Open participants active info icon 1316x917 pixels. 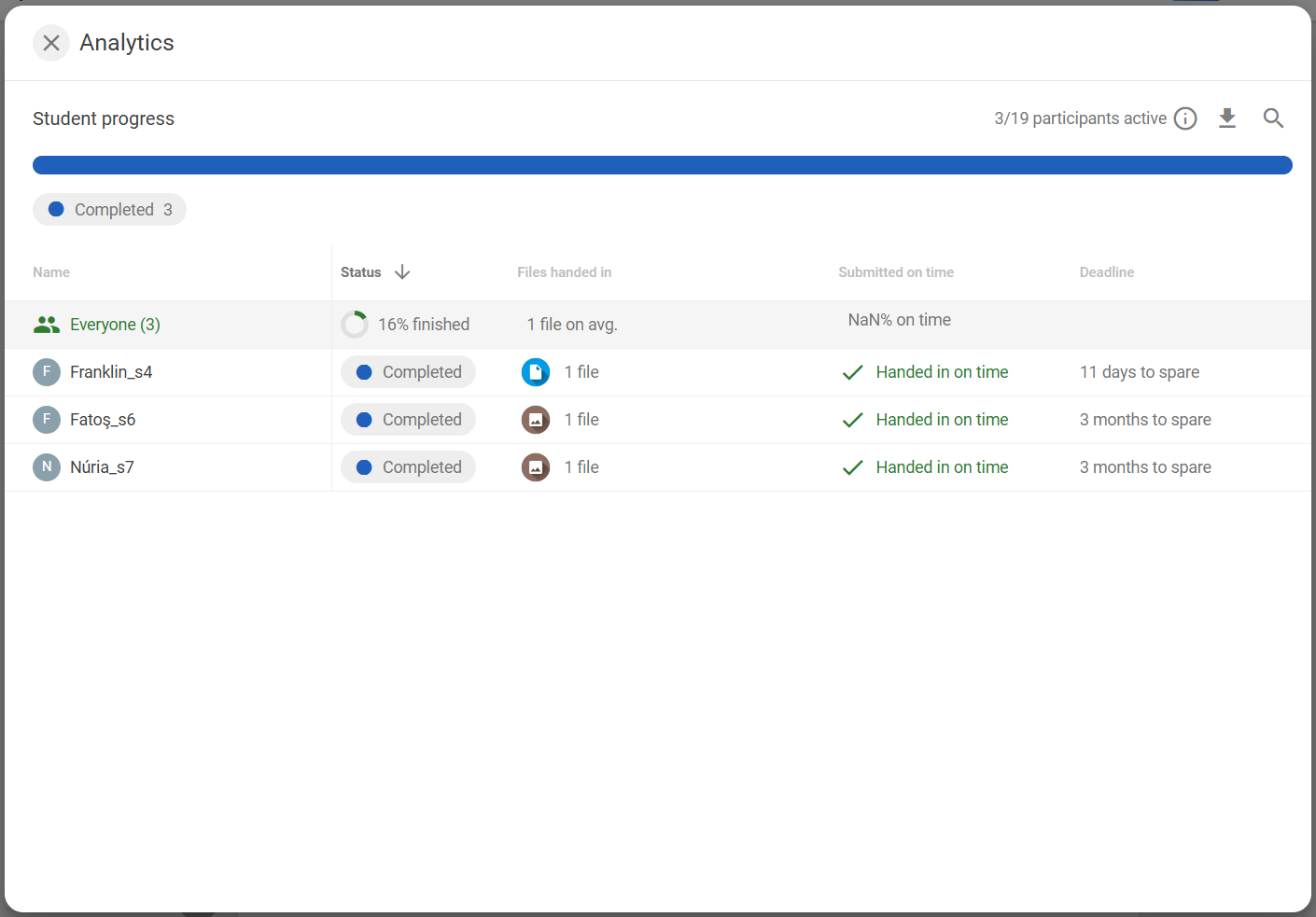click(x=1185, y=118)
